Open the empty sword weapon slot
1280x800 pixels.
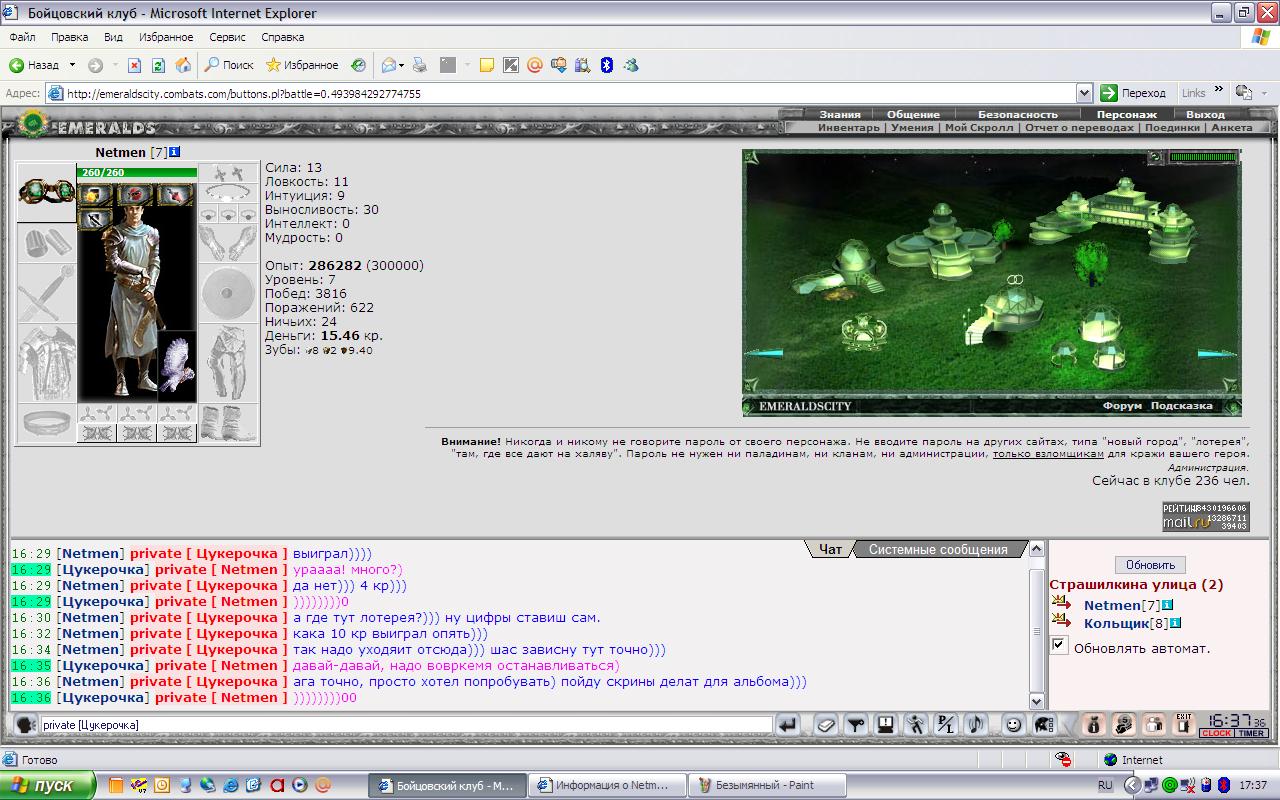tap(47, 293)
